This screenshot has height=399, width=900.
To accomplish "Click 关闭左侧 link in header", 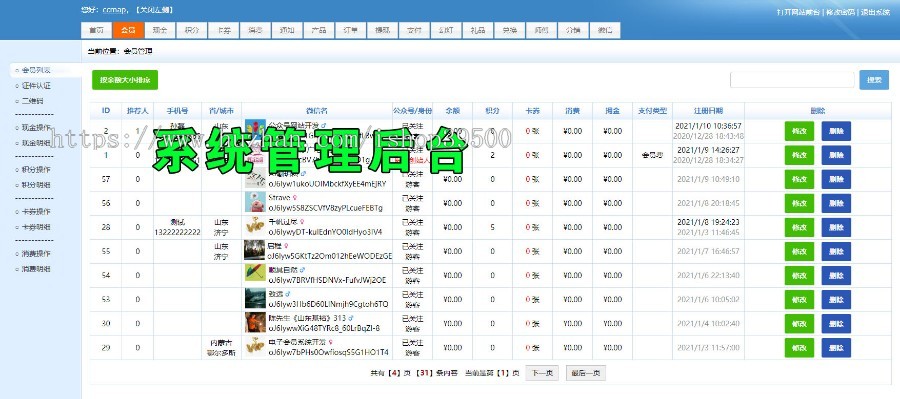I will coord(155,10).
